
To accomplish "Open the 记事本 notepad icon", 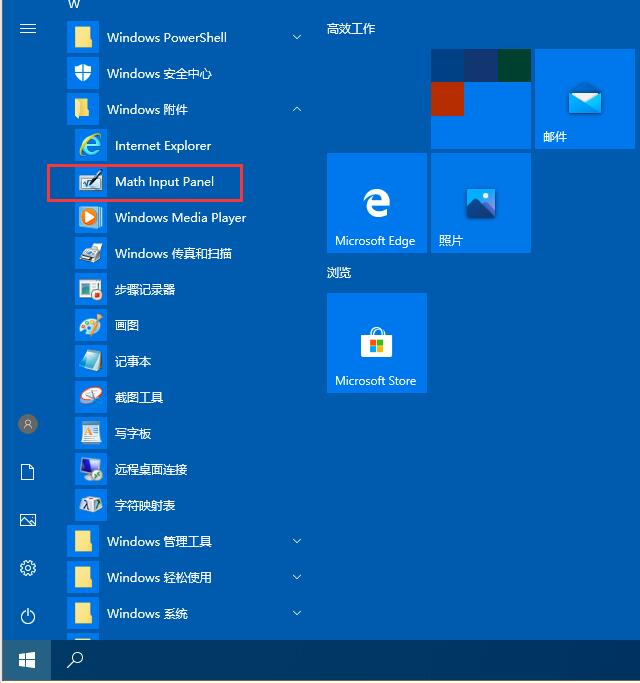I will coord(91,361).
